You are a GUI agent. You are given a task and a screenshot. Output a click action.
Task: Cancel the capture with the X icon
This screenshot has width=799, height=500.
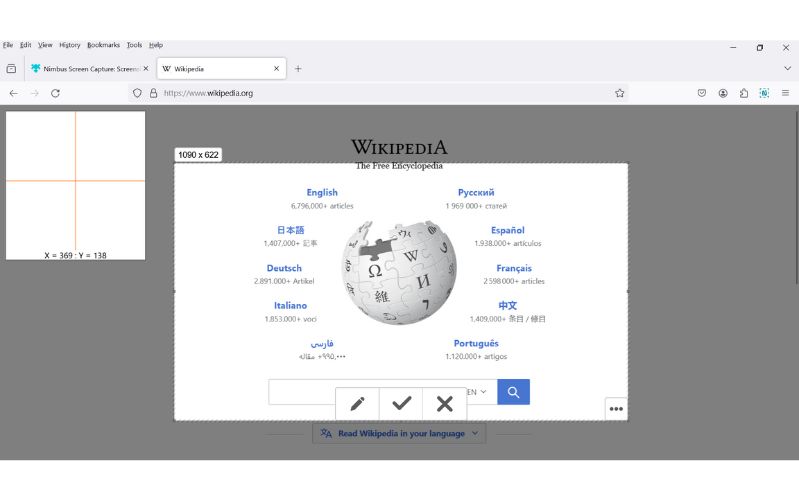(444, 404)
